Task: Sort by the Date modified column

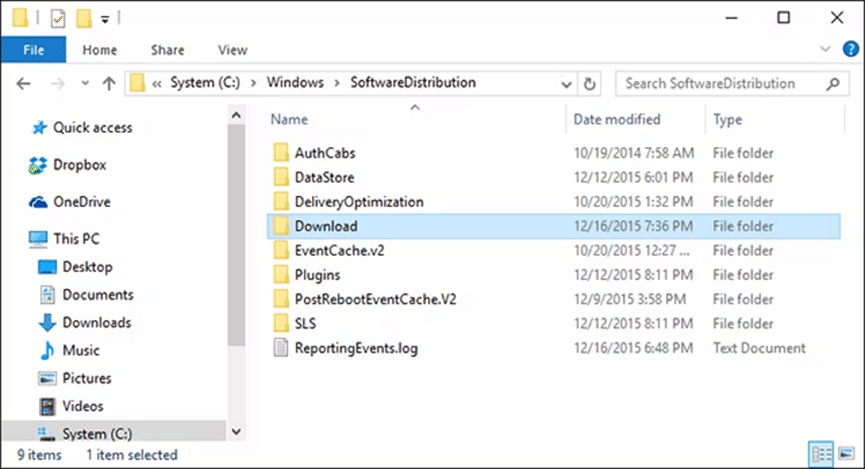Action: click(617, 119)
